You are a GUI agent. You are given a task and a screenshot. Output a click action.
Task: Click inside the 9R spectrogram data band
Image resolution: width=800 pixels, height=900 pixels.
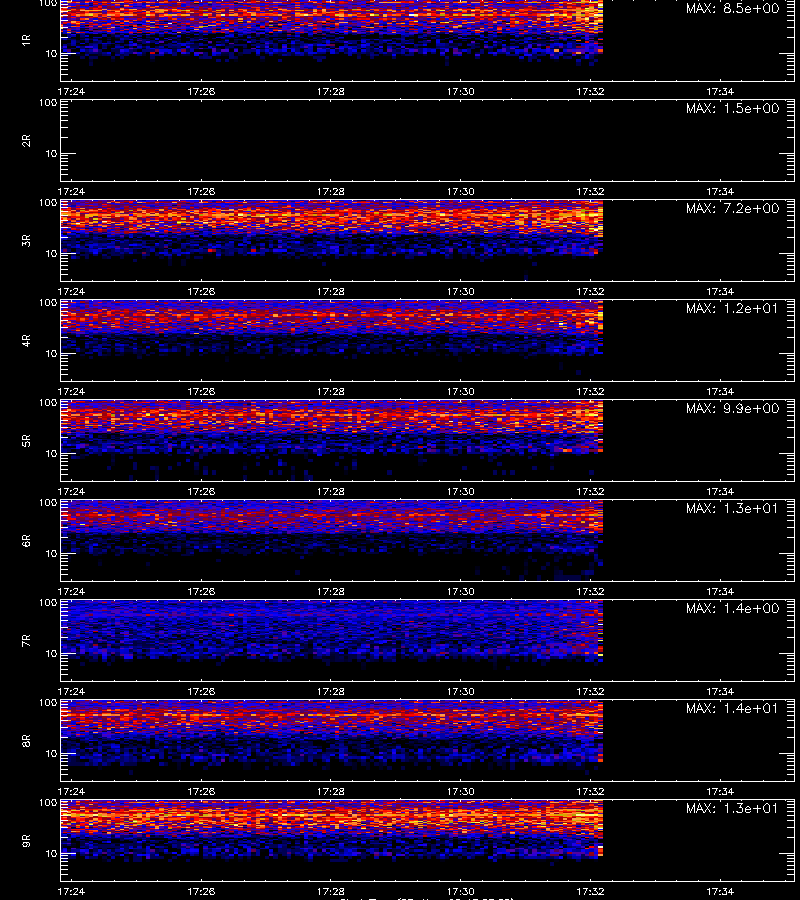[x=332, y=829]
